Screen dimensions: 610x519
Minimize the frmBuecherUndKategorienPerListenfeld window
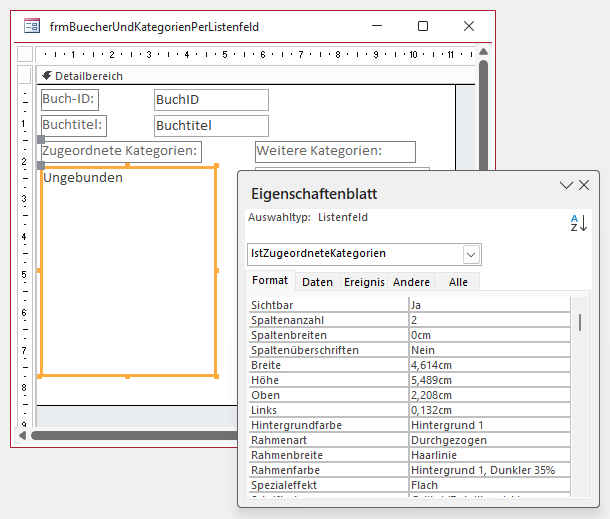(x=377, y=27)
